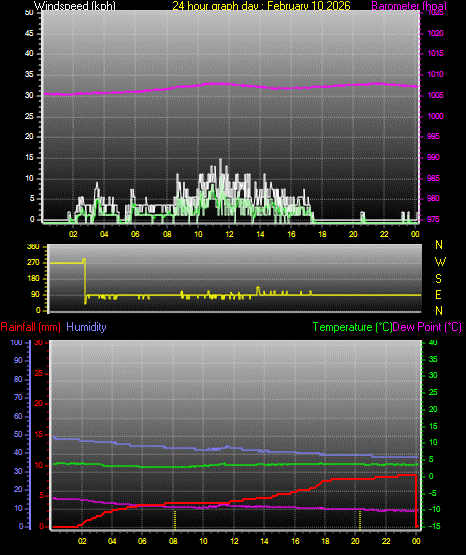Click hour 22 under the rainfall graph
The height and width of the screenshot is (555, 466).
tap(386, 541)
